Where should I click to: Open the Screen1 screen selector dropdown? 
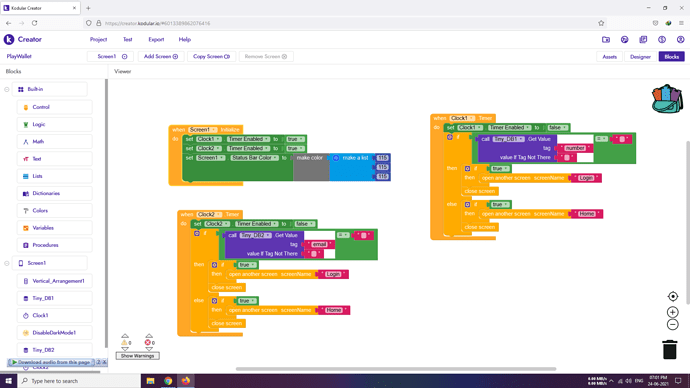click(110, 56)
